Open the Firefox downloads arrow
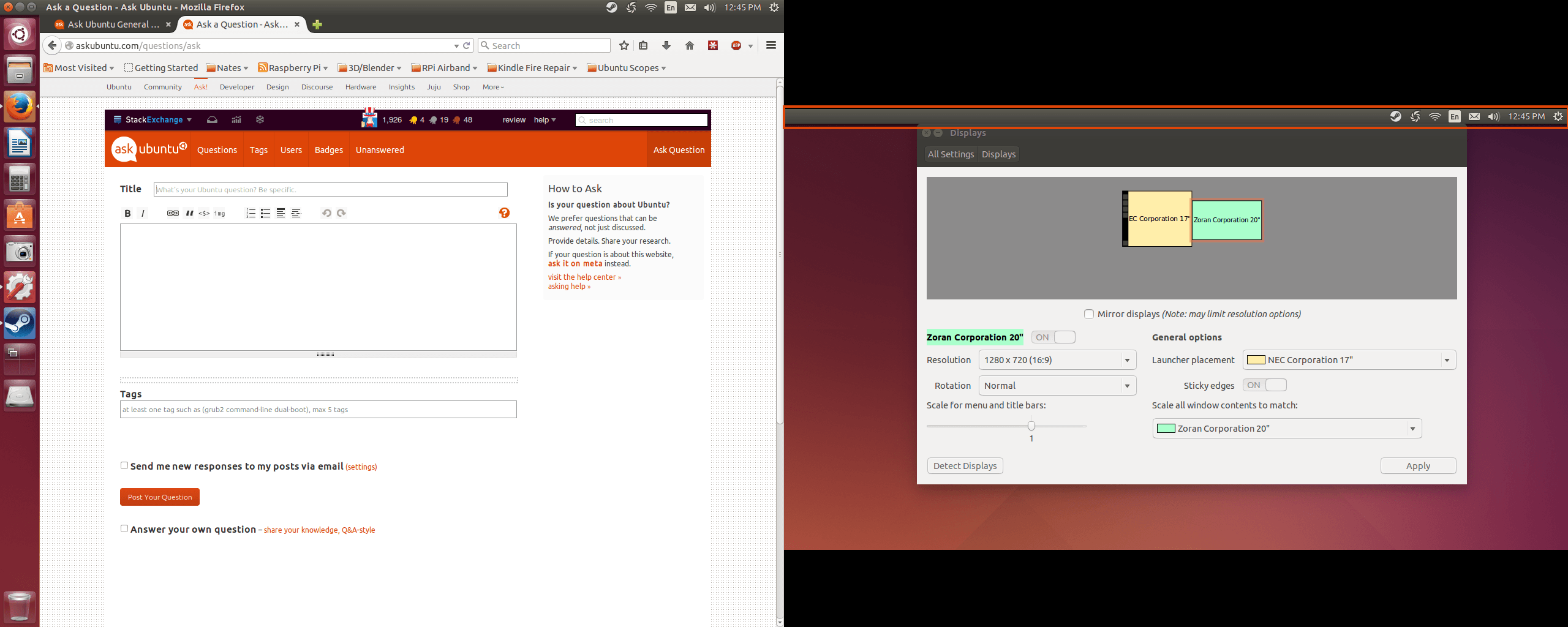 666,45
